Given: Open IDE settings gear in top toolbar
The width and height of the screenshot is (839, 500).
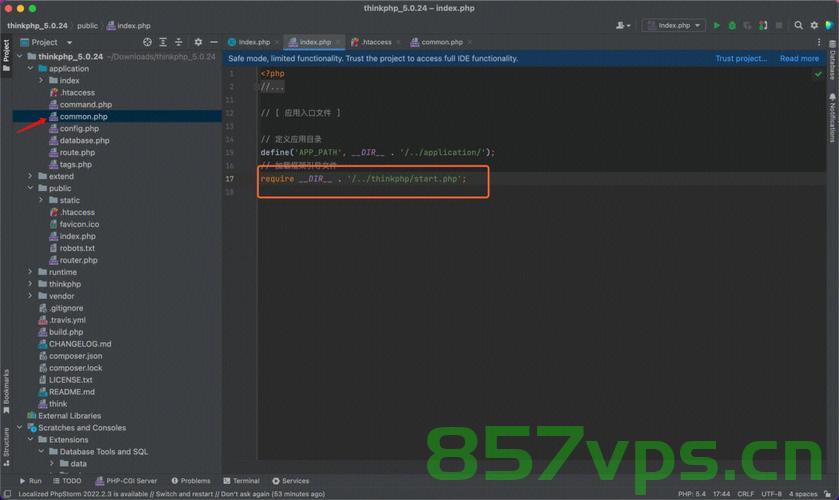Looking at the screenshot, I should (x=814, y=25).
